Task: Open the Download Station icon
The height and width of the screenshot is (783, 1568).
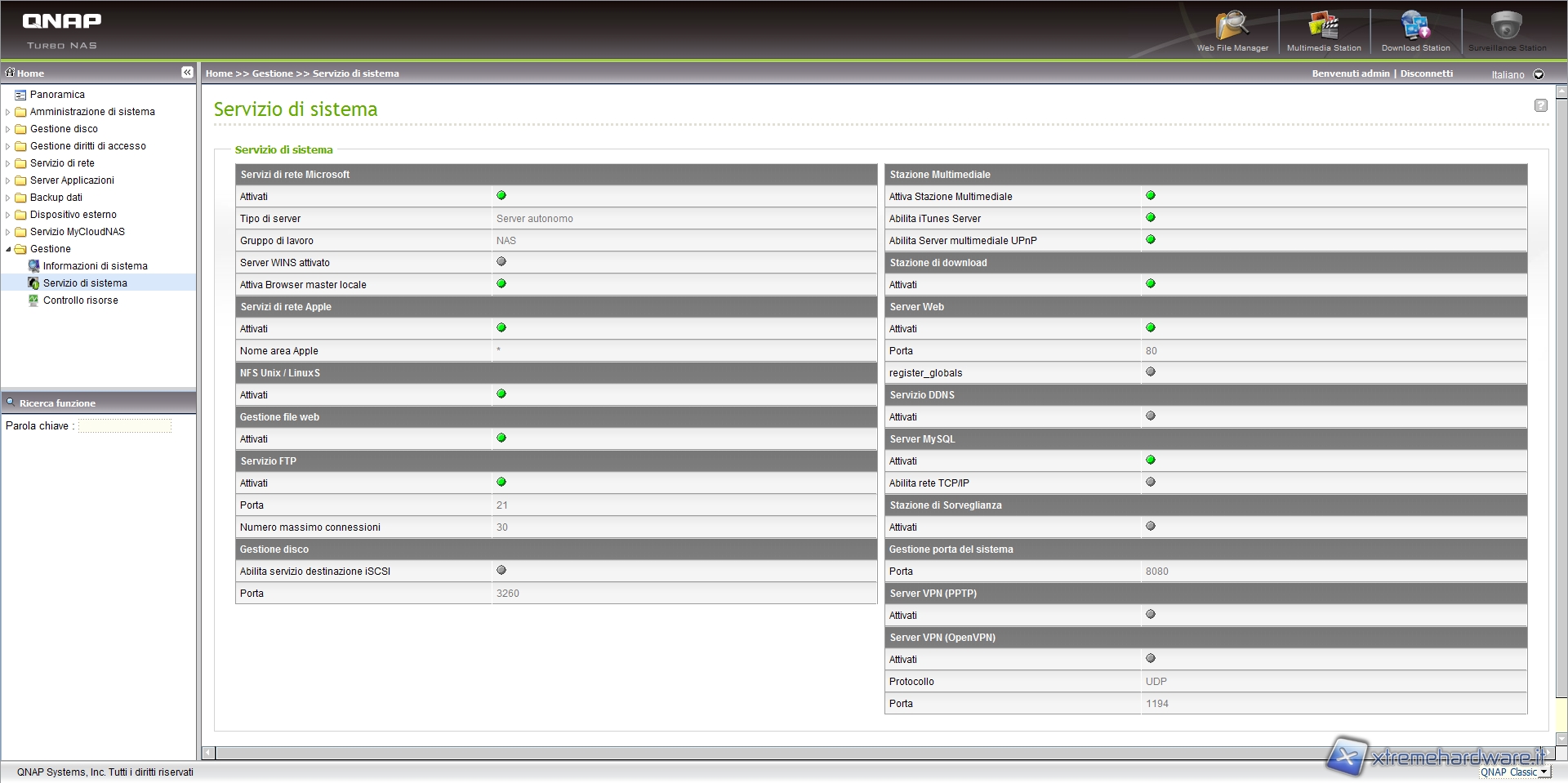Action: (x=1415, y=30)
